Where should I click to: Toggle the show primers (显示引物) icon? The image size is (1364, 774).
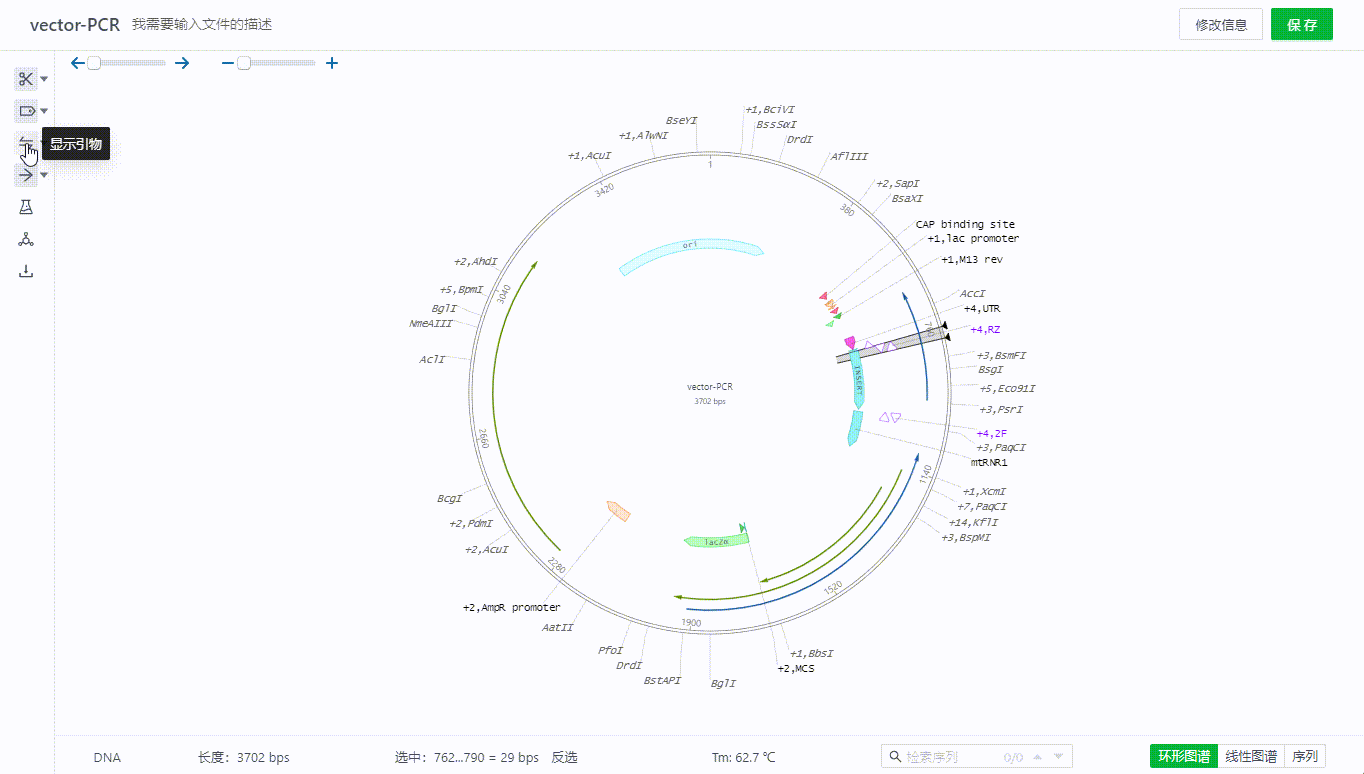pyautogui.click(x=26, y=144)
